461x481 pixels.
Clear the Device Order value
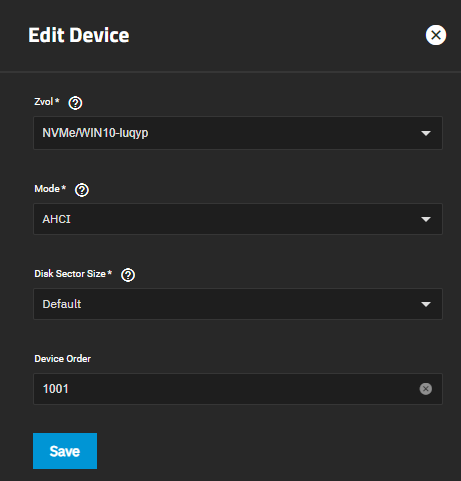click(426, 389)
